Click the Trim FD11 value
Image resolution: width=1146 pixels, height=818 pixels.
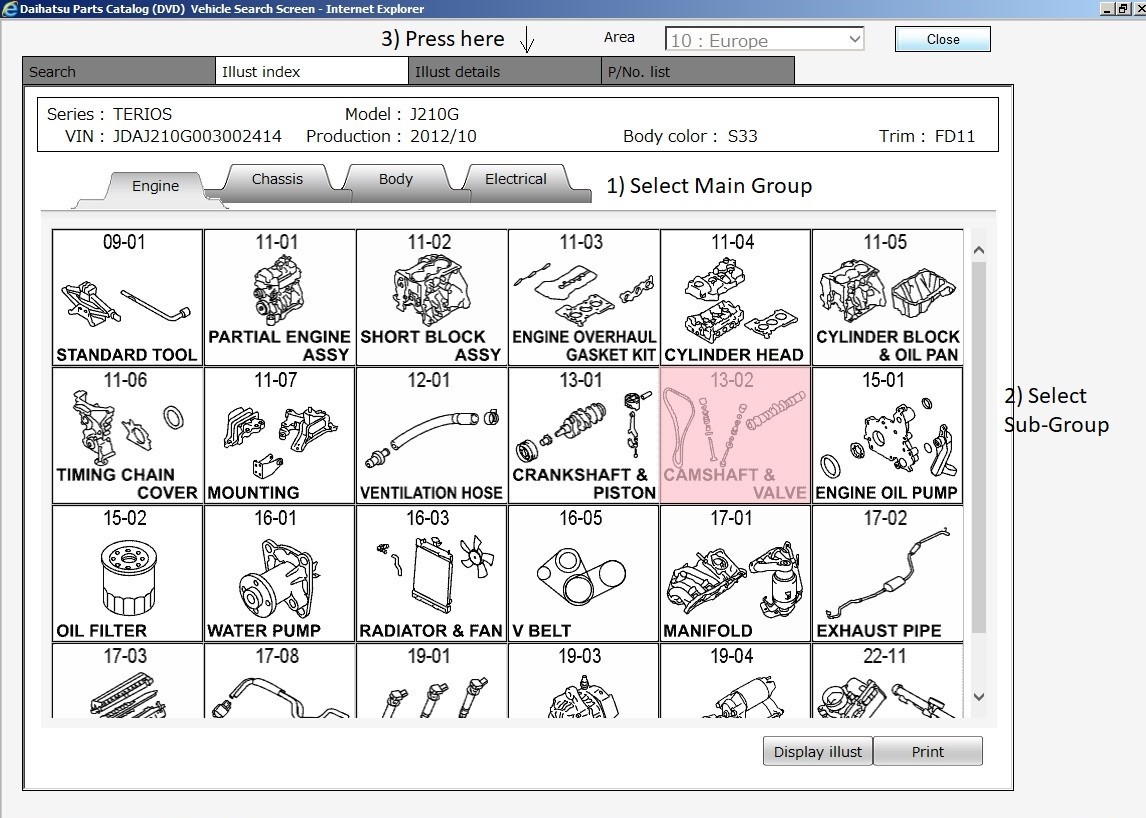click(x=955, y=136)
